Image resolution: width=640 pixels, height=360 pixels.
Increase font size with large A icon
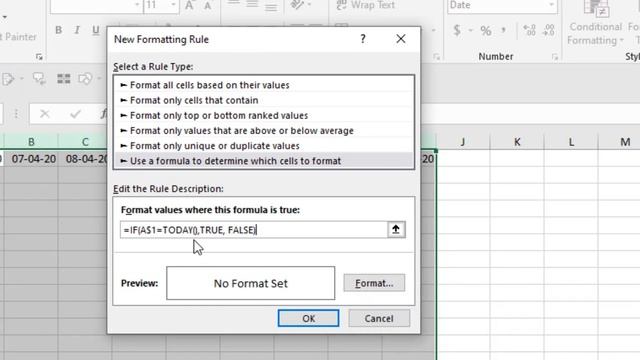(189, 6)
